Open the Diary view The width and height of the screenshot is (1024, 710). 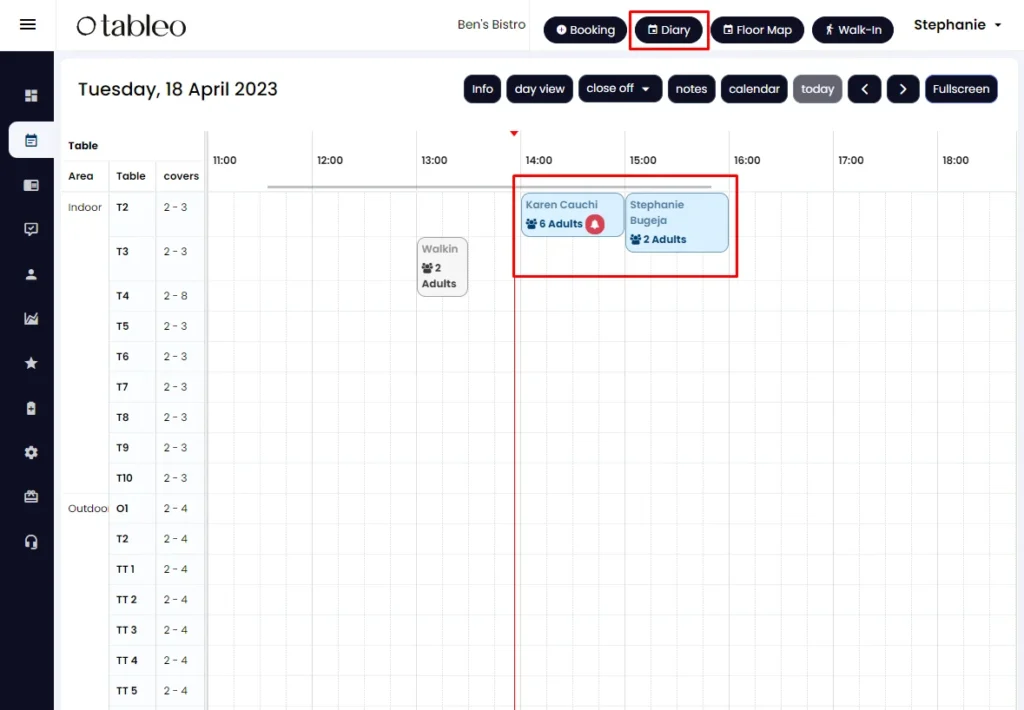669,30
